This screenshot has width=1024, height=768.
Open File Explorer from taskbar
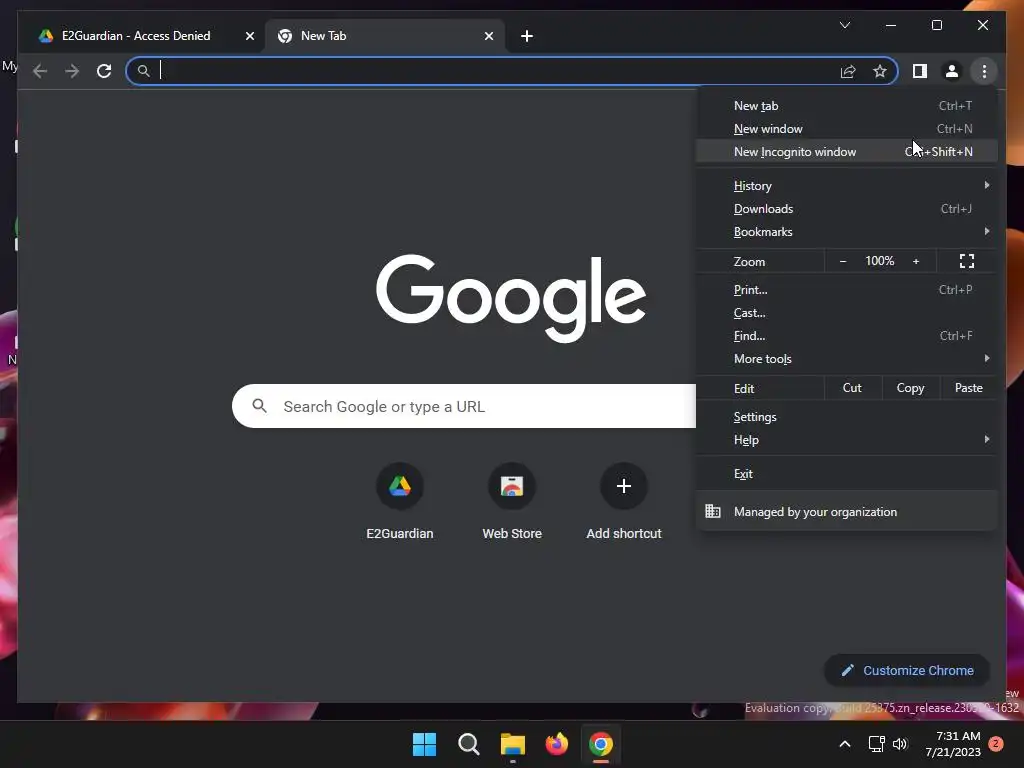tap(513, 744)
